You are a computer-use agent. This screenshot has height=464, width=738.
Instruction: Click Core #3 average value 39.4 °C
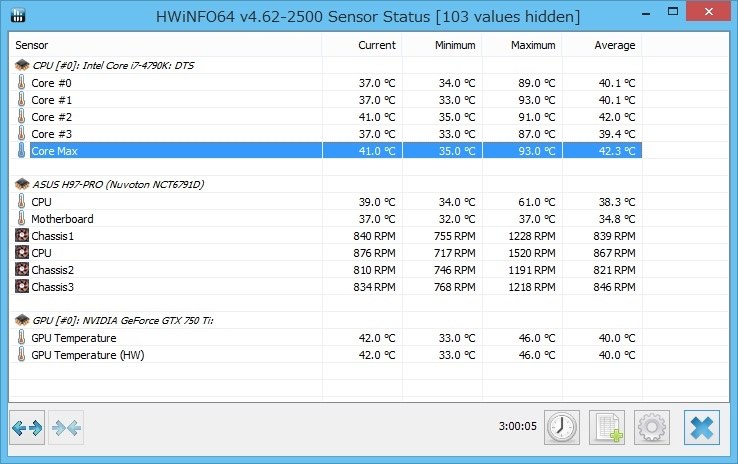click(617, 134)
